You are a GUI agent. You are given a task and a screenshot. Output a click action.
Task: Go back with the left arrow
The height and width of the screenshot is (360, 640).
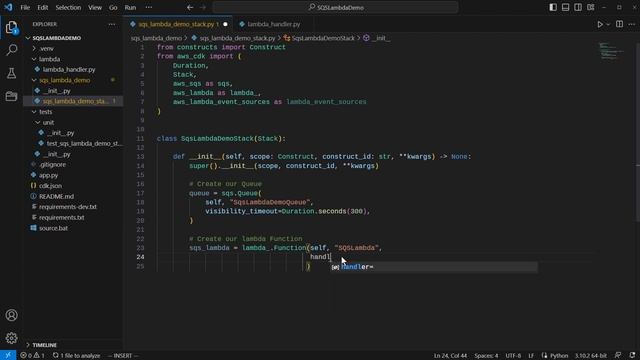190,7
